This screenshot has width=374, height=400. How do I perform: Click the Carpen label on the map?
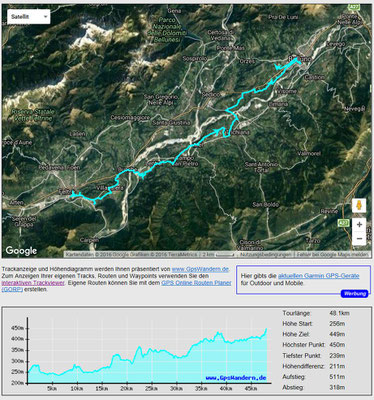(x=89, y=240)
